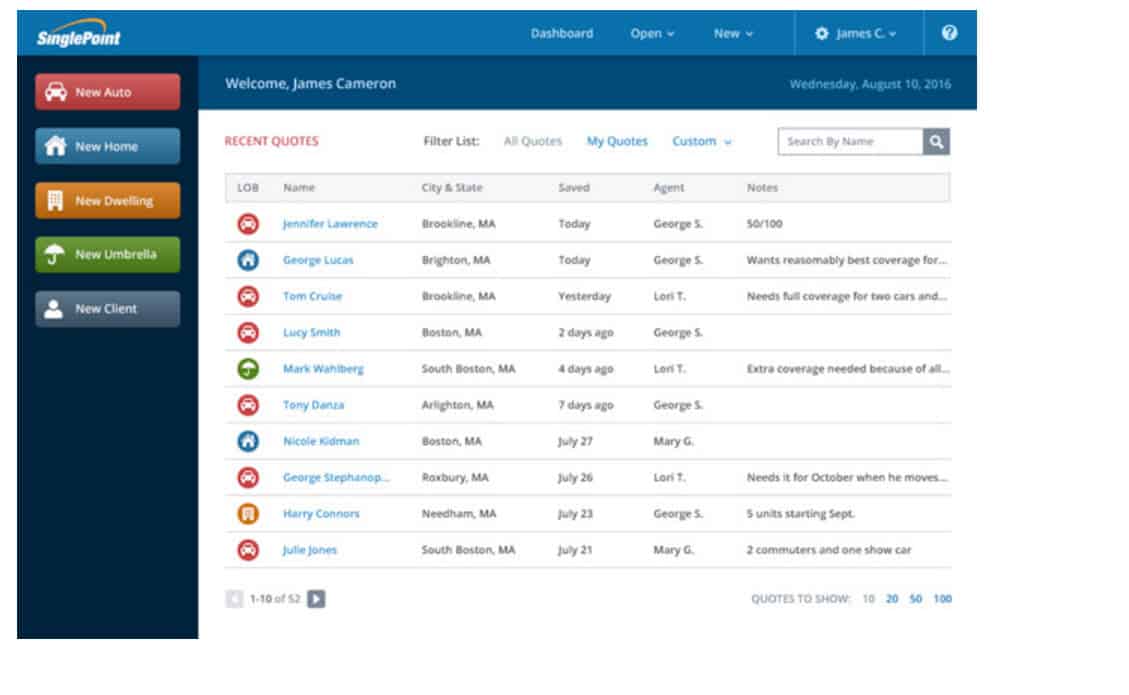This screenshot has height=695, width=1129.
Task: Open the James C. user dropdown
Action: click(865, 33)
